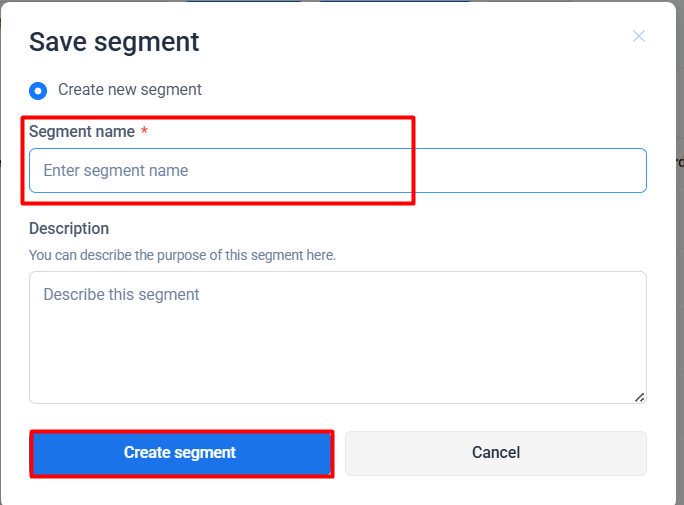This screenshot has height=505, width=684.
Task: Click the Segment name input field
Action: click(337, 171)
